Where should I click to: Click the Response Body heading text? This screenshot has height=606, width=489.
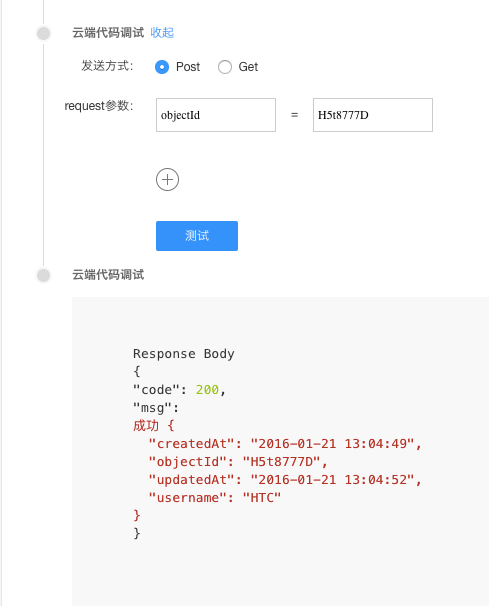coord(184,354)
